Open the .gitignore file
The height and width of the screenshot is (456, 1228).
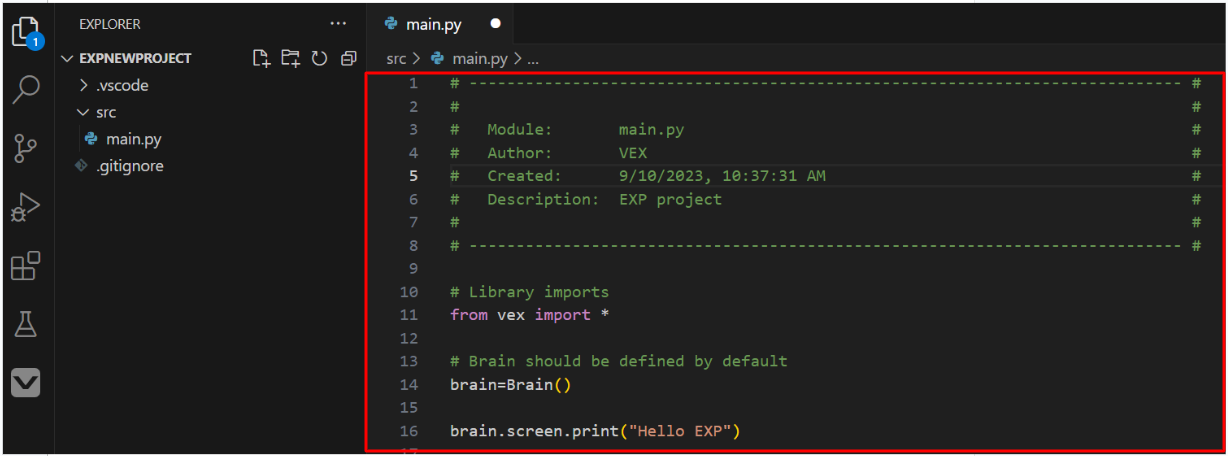click(x=129, y=166)
